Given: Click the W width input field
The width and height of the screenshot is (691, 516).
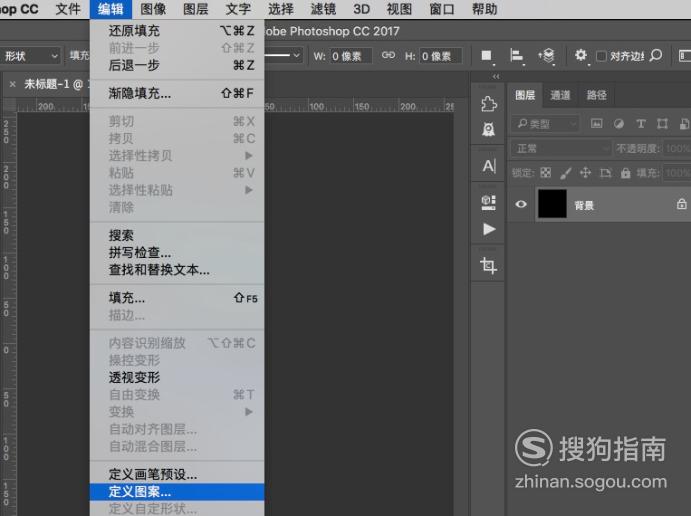Looking at the screenshot, I should coord(351,56).
